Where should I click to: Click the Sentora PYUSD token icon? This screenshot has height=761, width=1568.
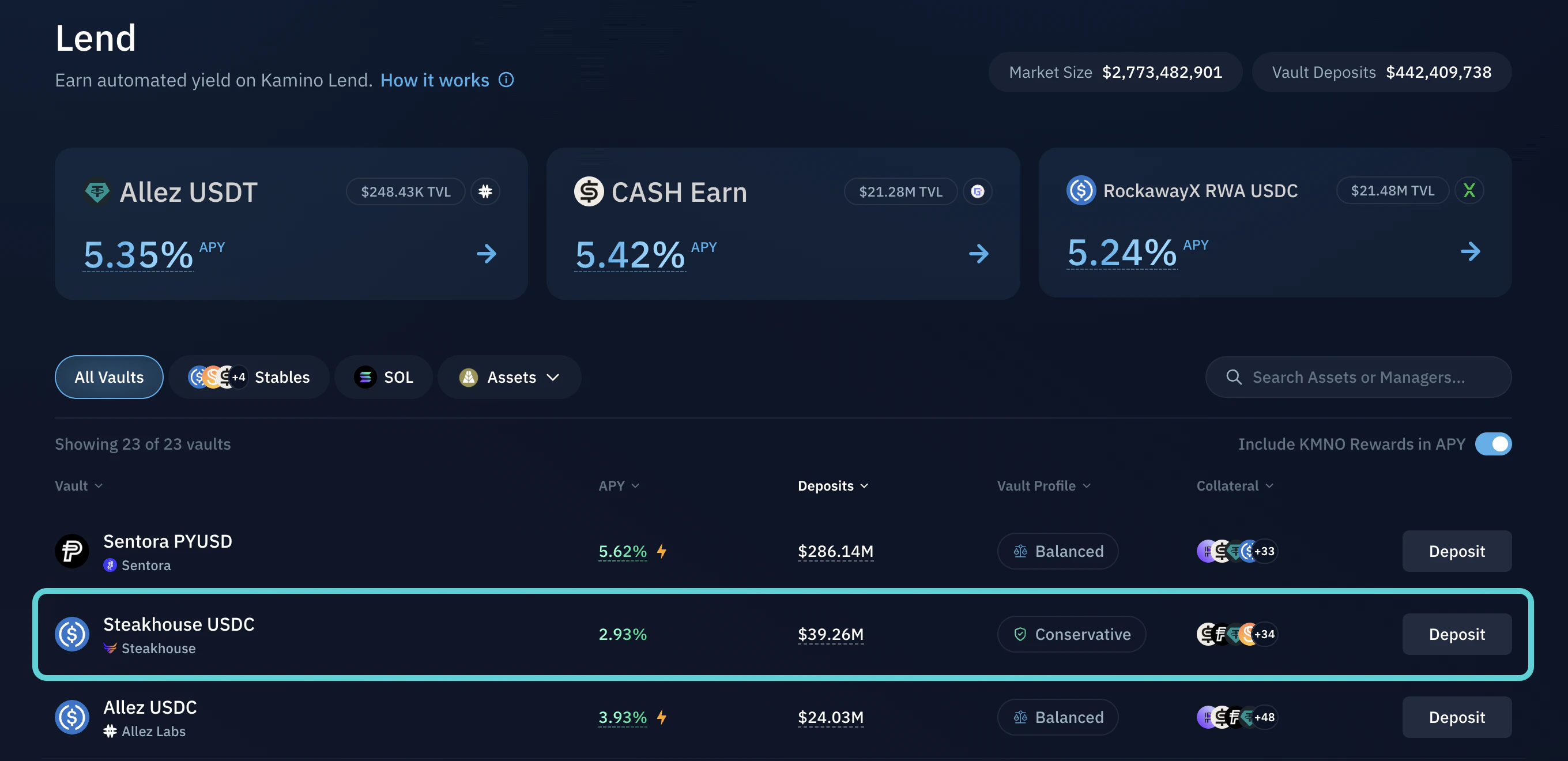tap(72, 551)
